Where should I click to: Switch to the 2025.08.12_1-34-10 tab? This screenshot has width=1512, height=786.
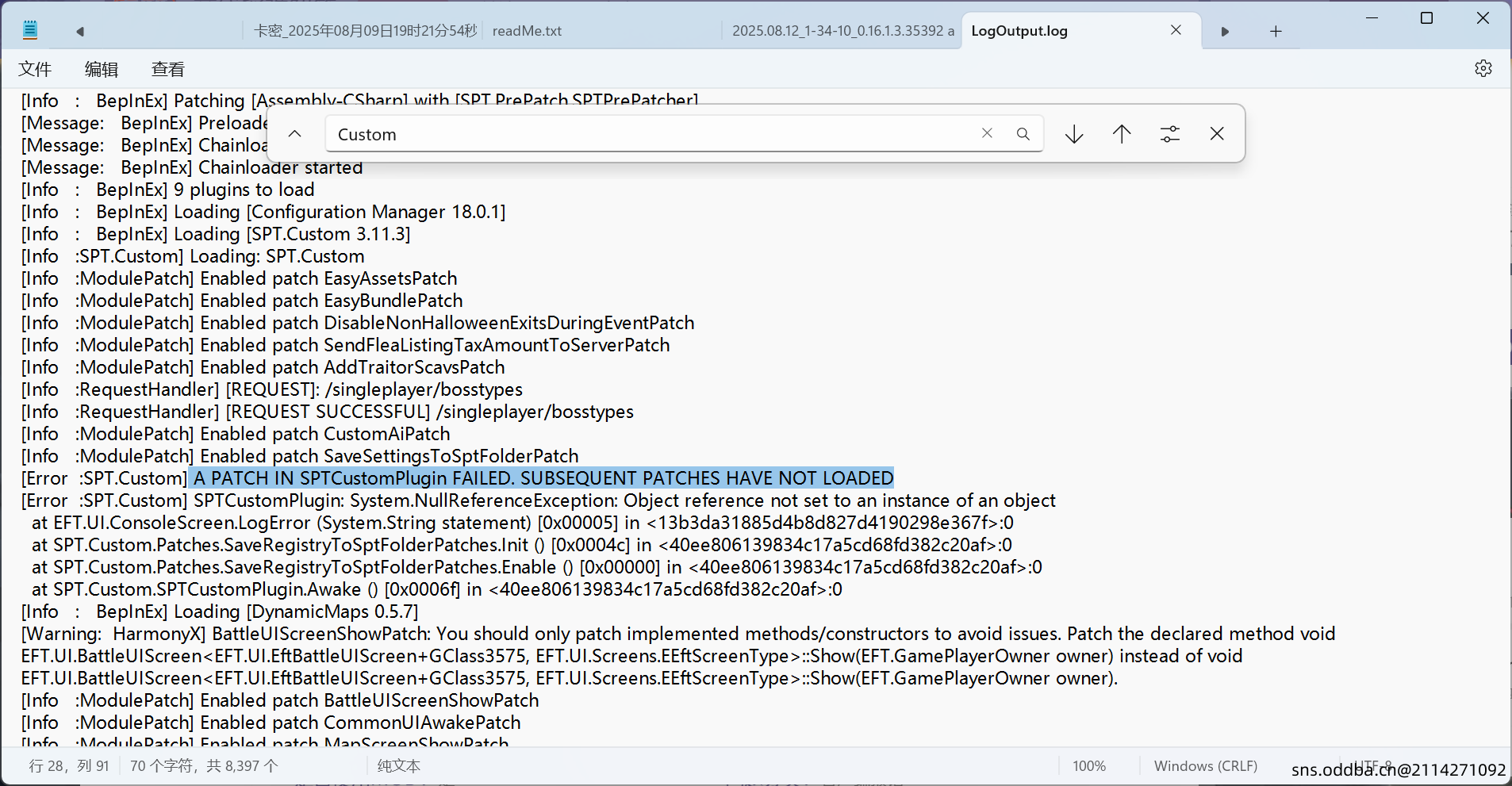[842, 31]
